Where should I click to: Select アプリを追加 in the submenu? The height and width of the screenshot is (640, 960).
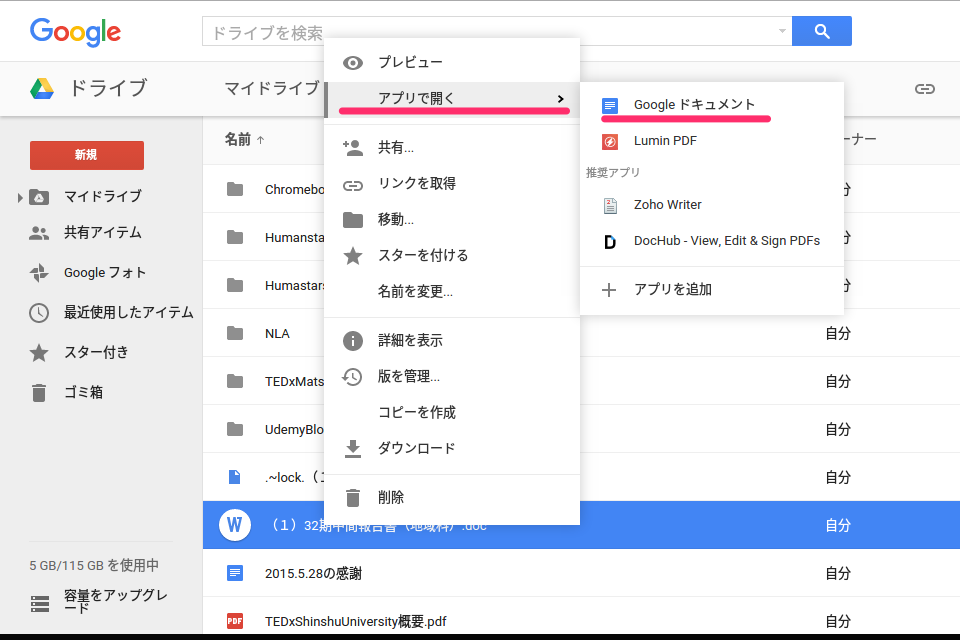(711, 290)
